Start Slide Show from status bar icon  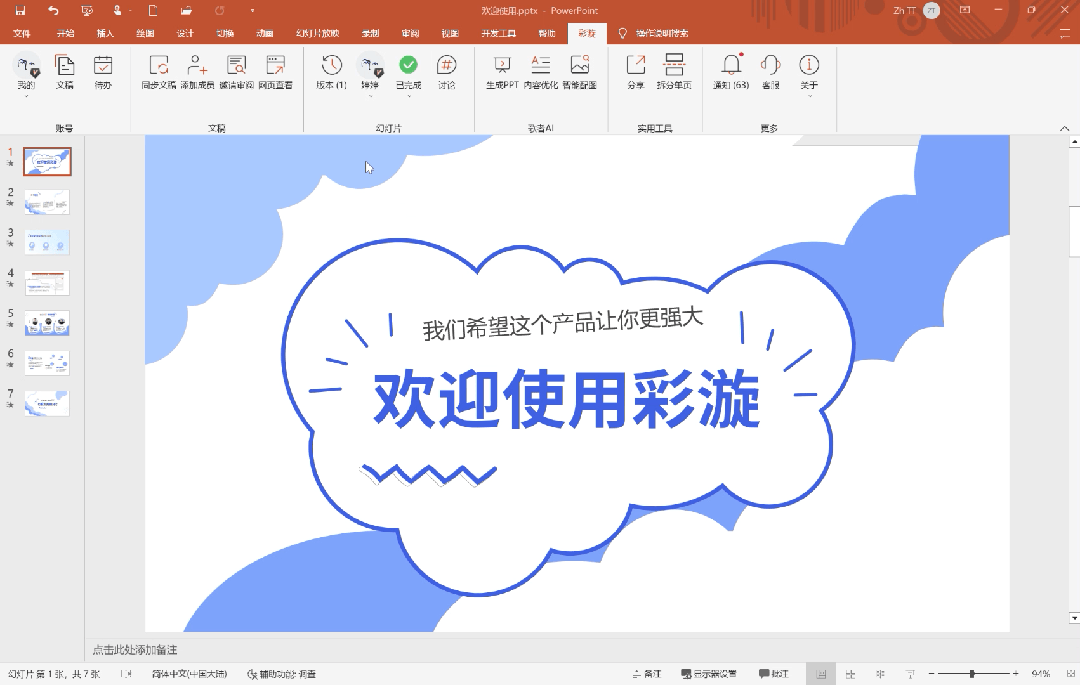(910, 674)
